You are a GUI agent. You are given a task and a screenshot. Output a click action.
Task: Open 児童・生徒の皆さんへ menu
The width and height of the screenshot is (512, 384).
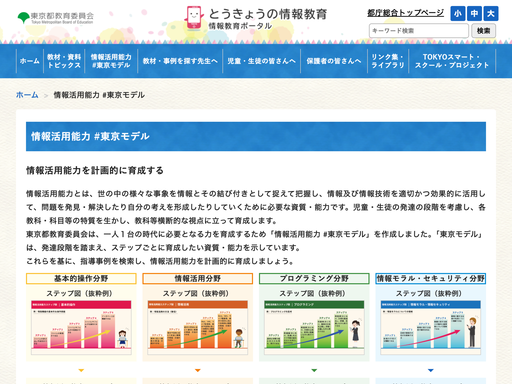click(x=261, y=61)
